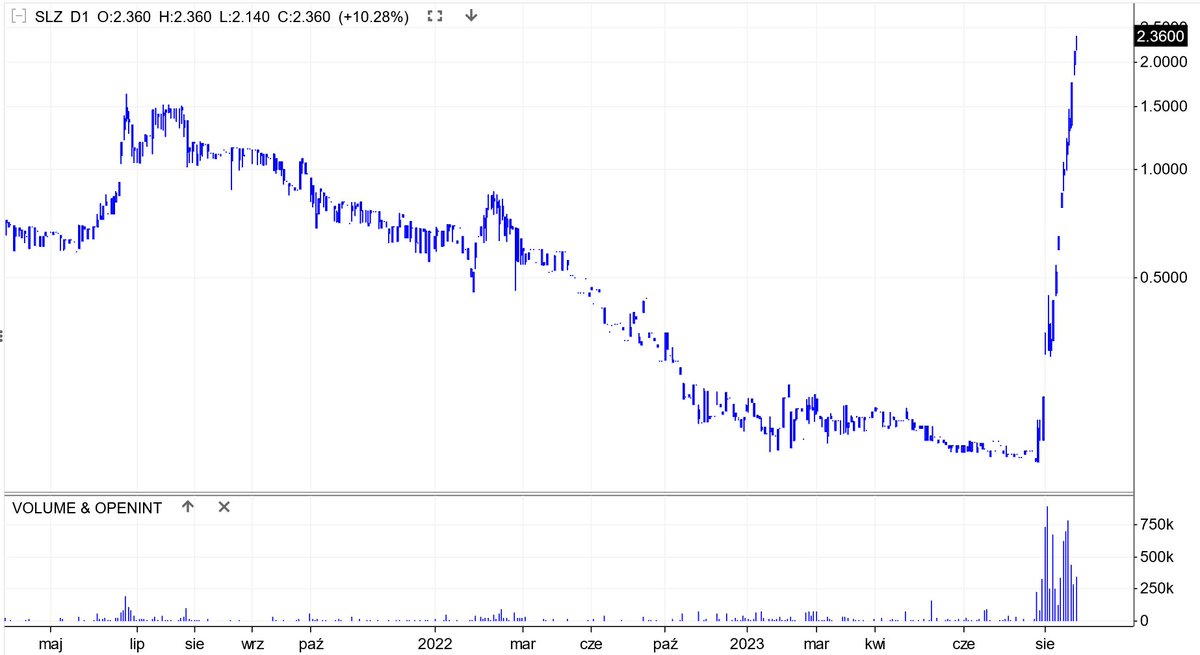The height and width of the screenshot is (655, 1200).
Task: Move the price pane down
Action: (471, 16)
